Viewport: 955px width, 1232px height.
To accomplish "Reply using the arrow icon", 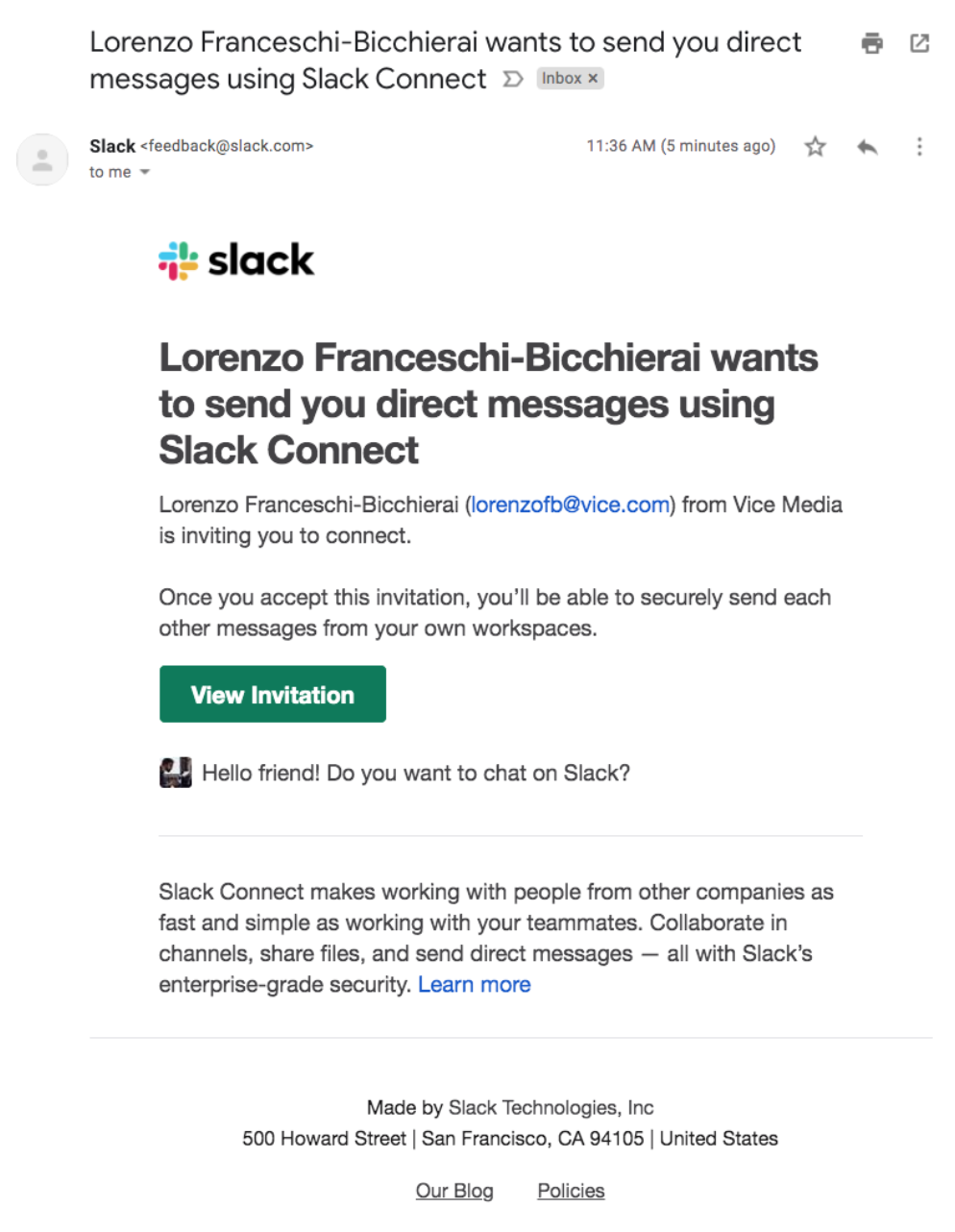I will (867, 146).
